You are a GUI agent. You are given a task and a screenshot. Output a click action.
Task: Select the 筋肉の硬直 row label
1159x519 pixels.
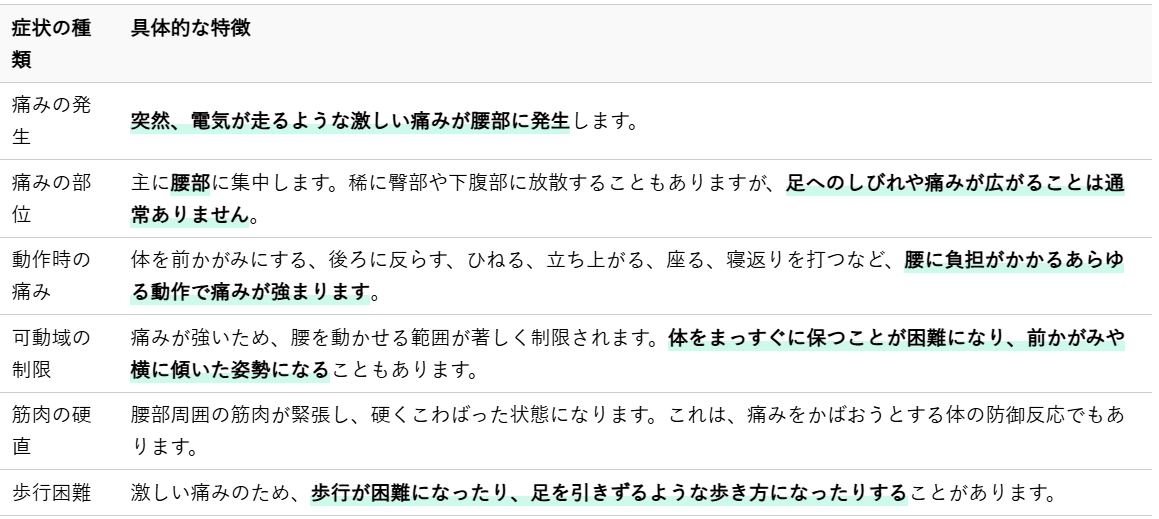[x=52, y=430]
